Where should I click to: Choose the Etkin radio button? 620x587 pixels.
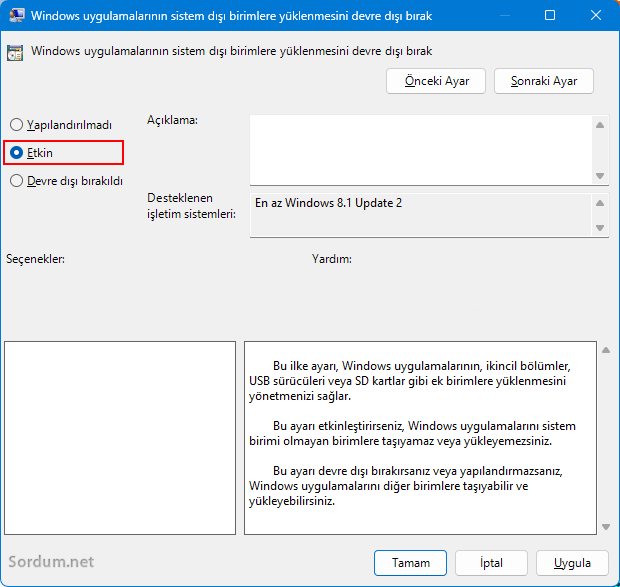(x=16, y=153)
